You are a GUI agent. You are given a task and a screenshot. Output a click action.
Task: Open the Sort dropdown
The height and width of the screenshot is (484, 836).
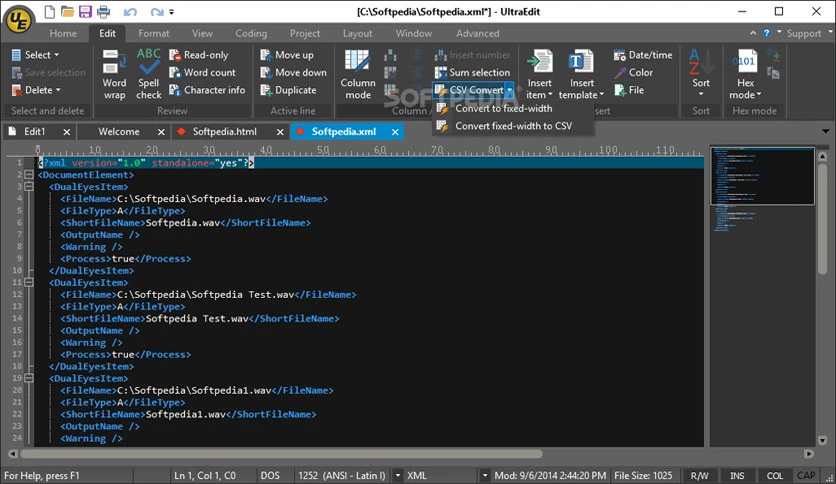(701, 74)
